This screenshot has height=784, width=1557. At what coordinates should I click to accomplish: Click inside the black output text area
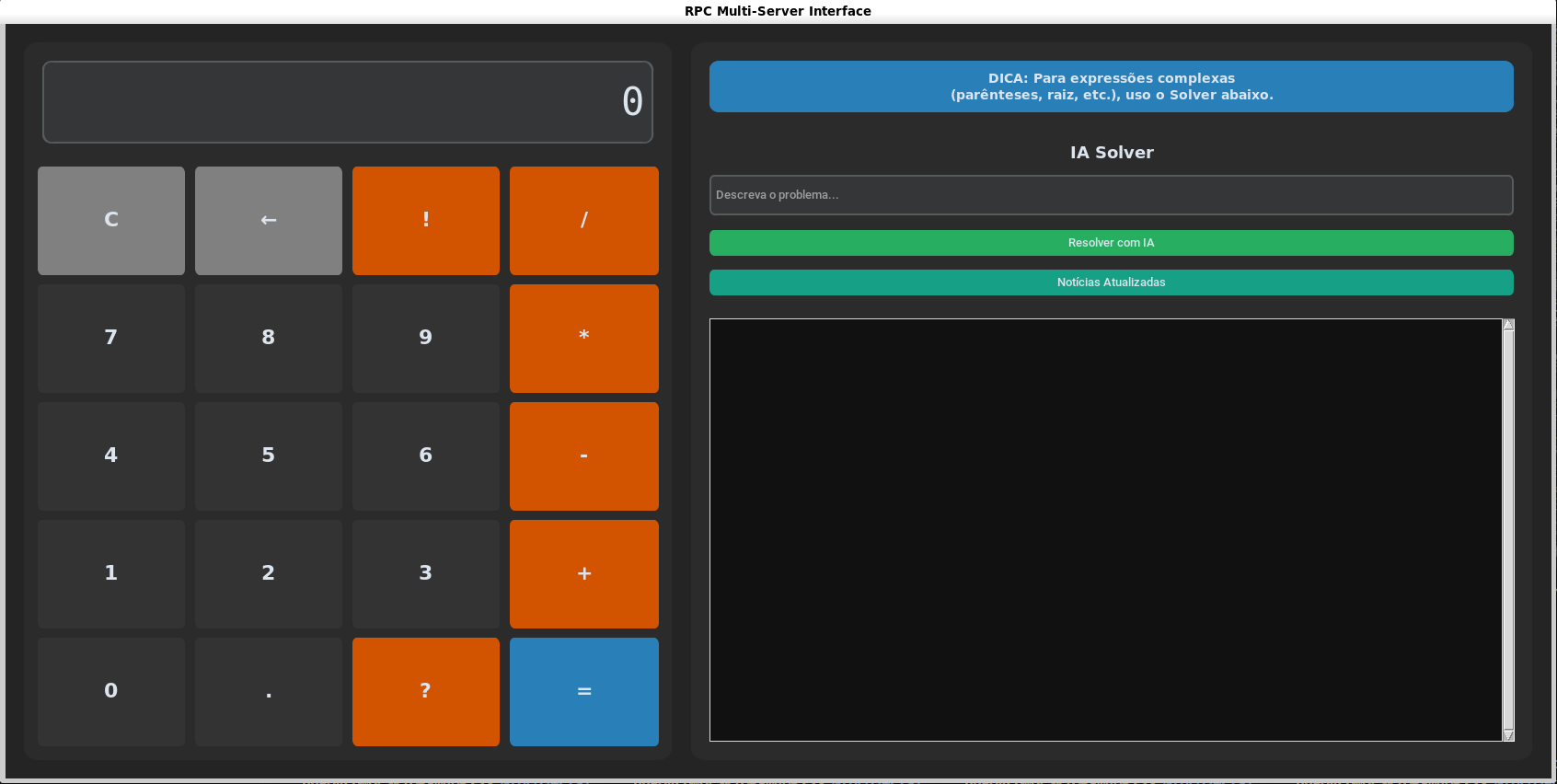point(1106,530)
